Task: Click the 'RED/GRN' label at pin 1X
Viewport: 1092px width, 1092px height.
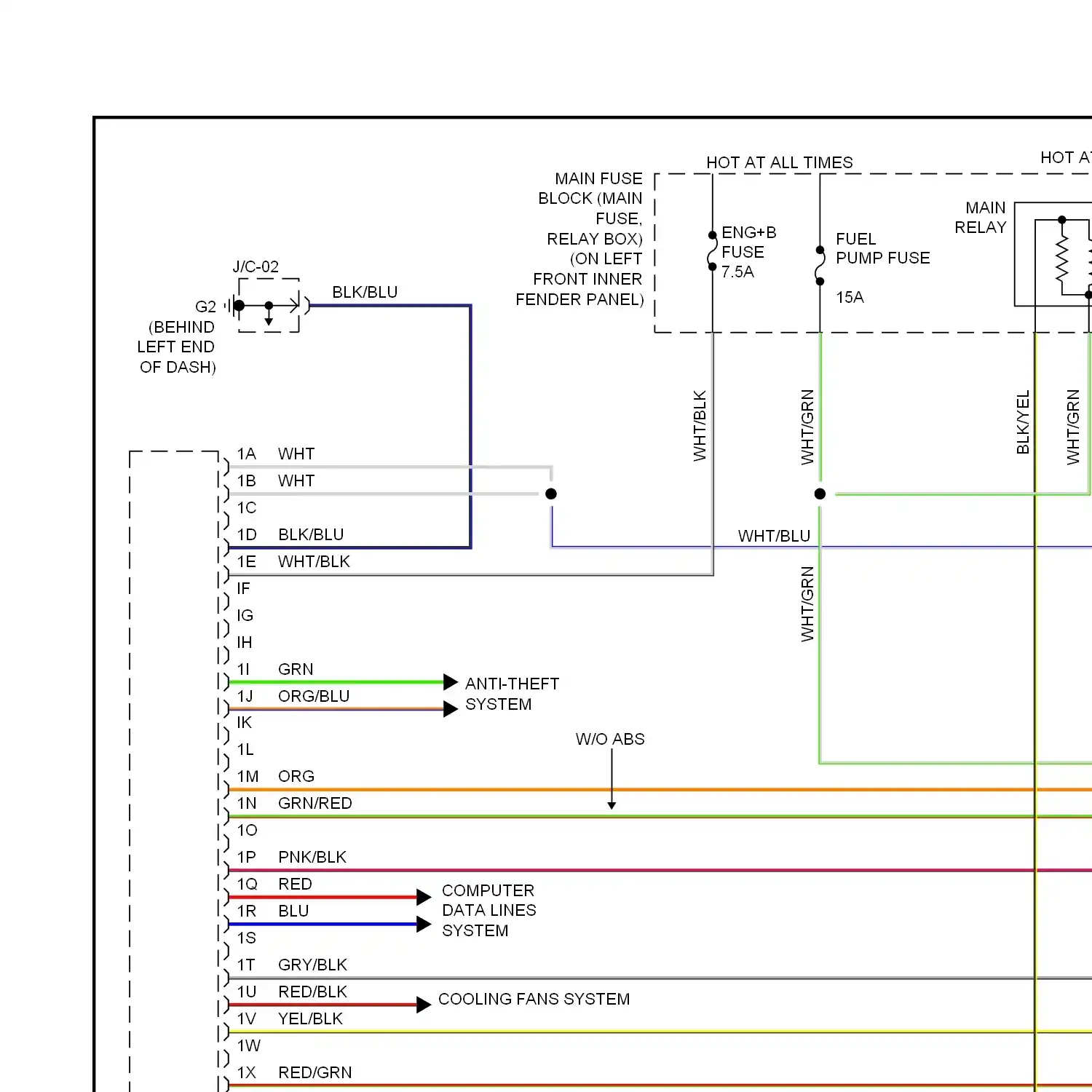Action: click(x=314, y=1073)
